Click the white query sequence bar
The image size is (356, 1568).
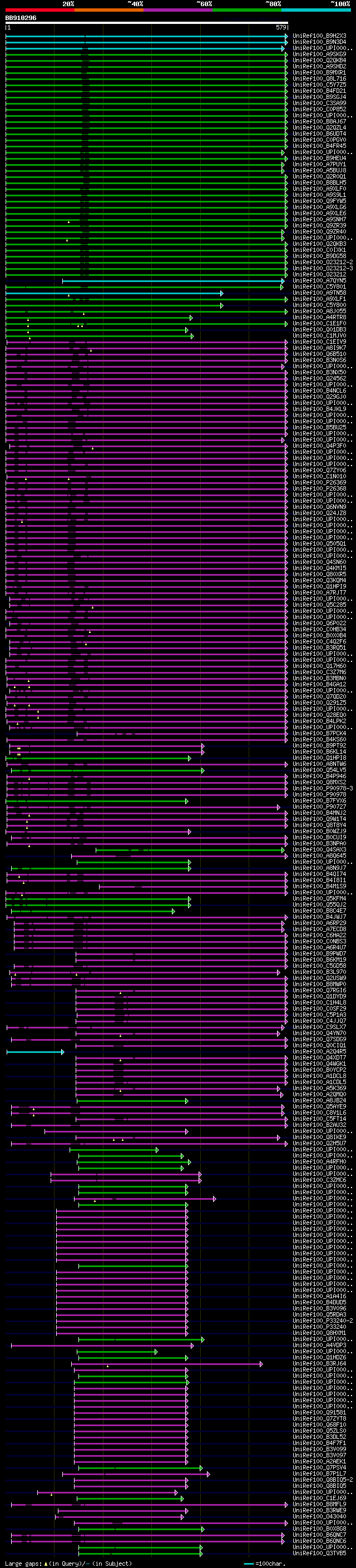[147, 23]
